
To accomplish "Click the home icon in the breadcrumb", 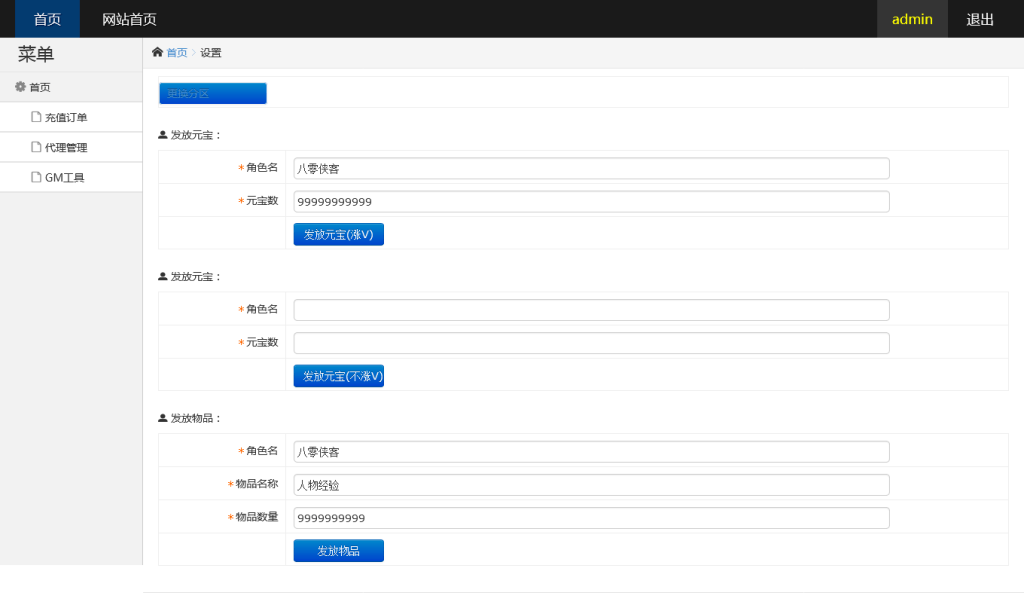I will click(x=157, y=53).
